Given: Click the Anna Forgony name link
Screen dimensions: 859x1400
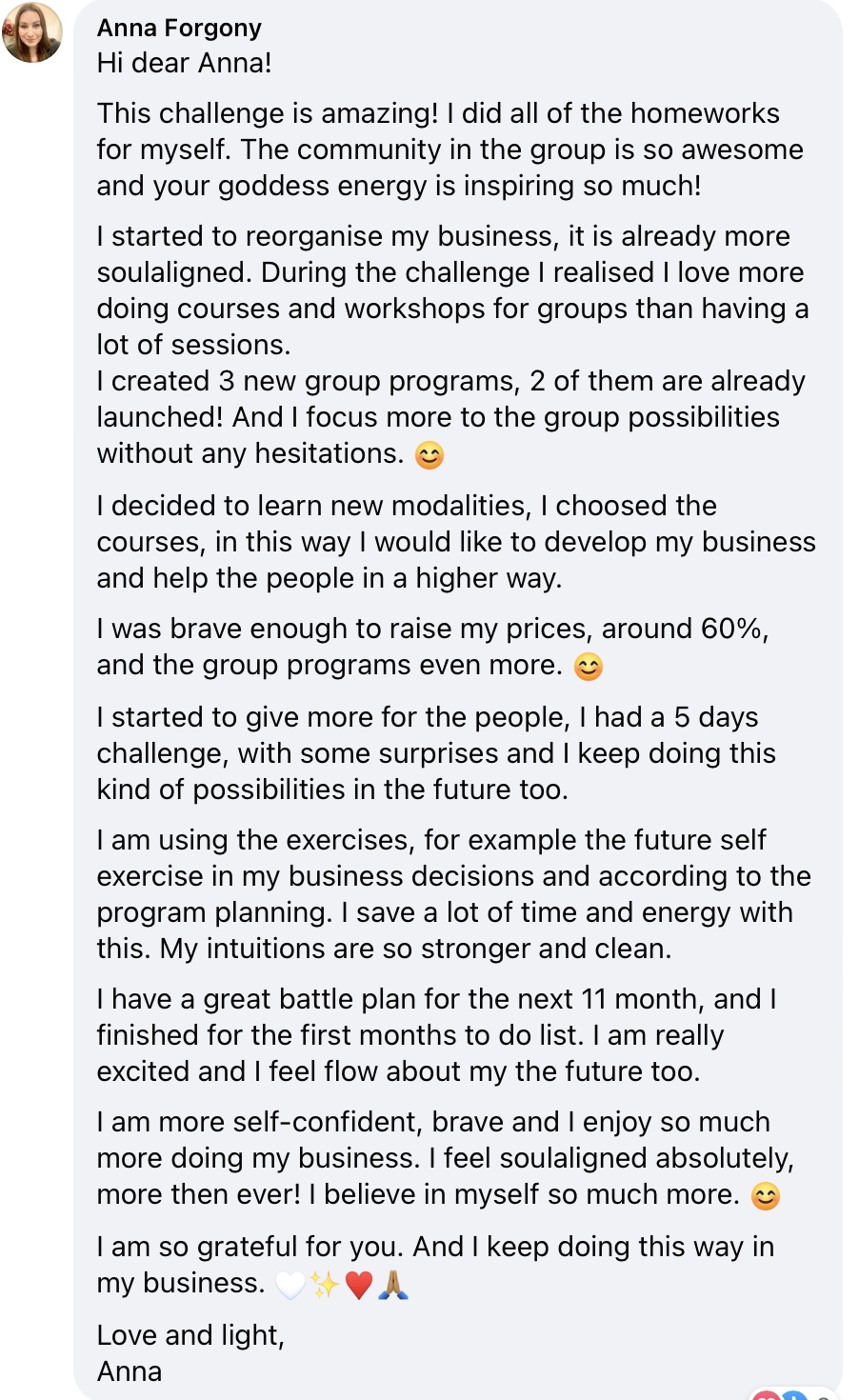Looking at the screenshot, I should click(x=179, y=28).
